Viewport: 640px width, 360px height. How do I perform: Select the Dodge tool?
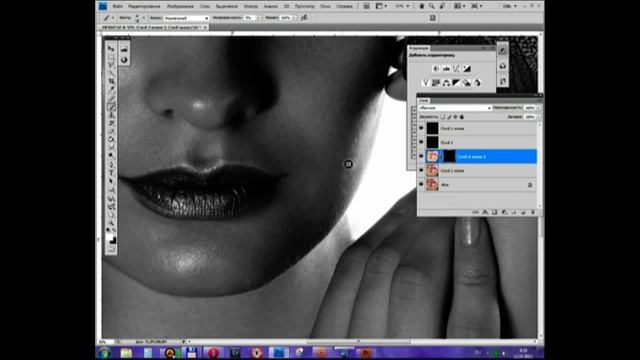coord(111,156)
